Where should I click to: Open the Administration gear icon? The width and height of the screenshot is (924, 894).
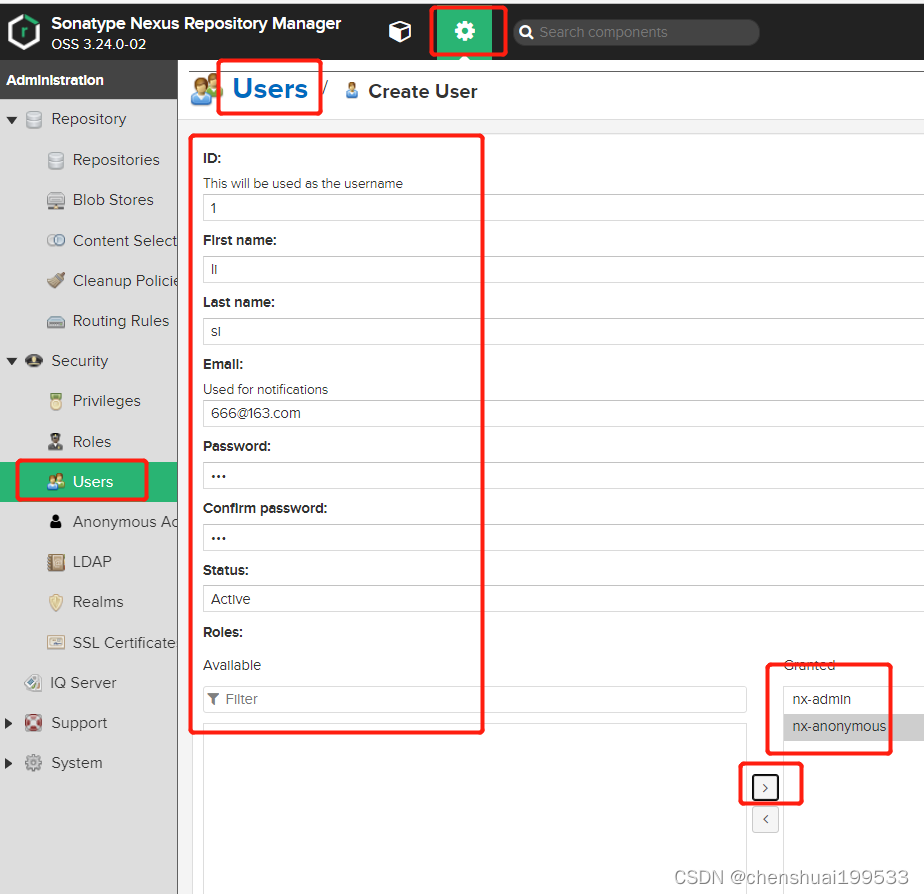tap(465, 31)
